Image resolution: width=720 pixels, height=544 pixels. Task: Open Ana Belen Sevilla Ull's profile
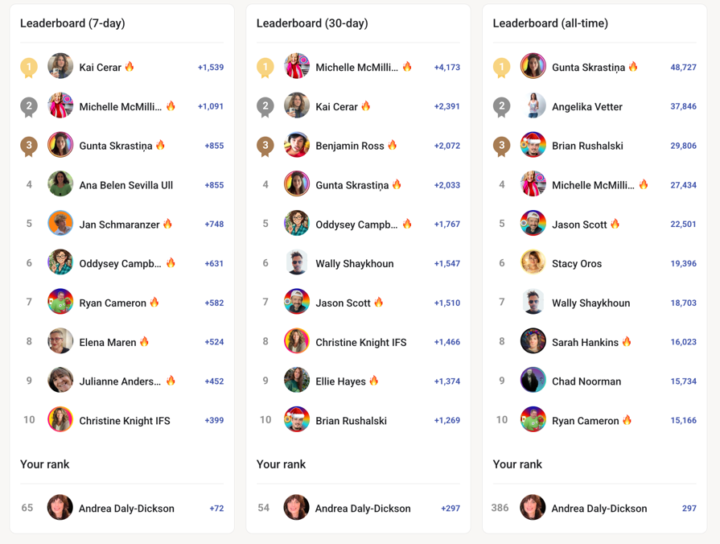126,185
